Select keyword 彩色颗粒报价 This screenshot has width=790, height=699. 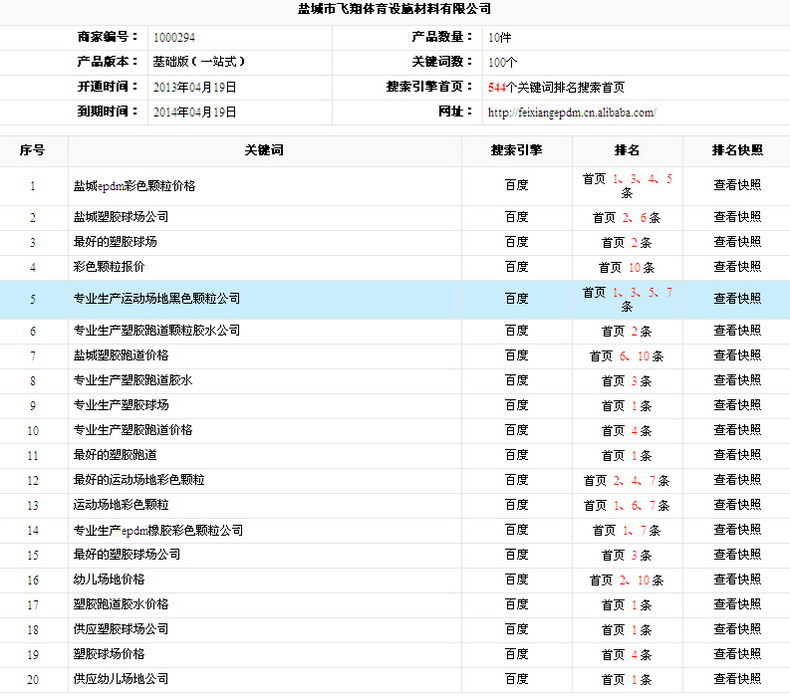coord(109,267)
